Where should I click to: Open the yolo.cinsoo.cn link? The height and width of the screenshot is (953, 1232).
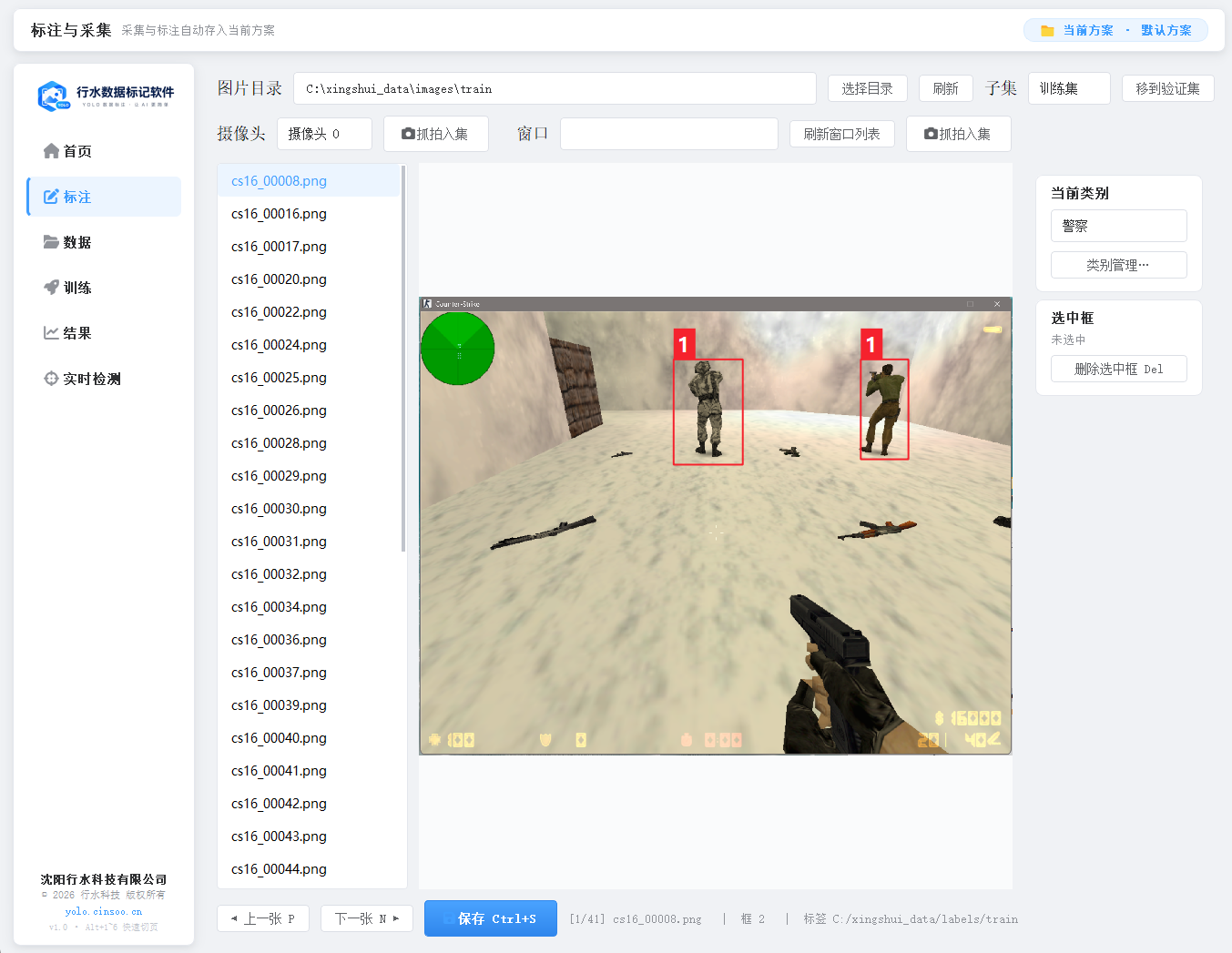pyautogui.click(x=104, y=911)
